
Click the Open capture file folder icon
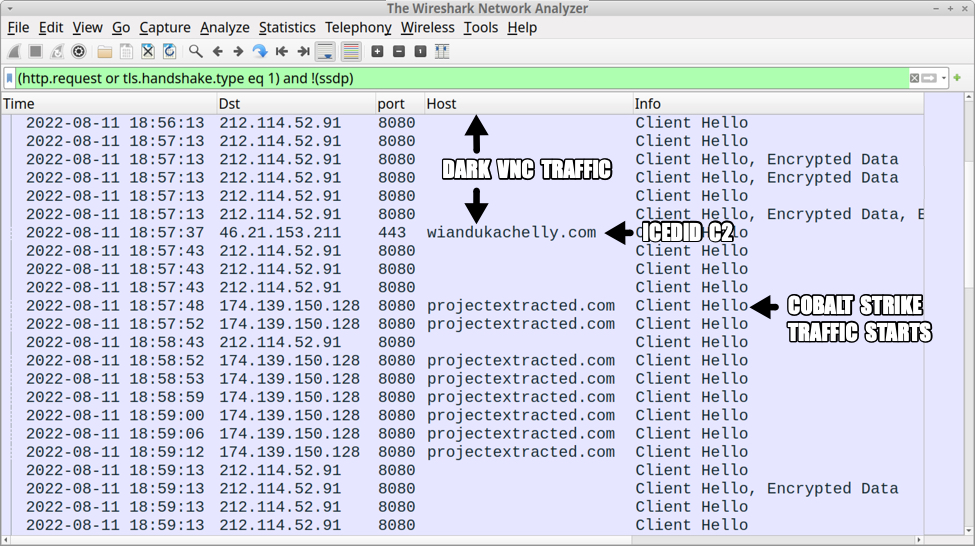[x=104, y=51]
